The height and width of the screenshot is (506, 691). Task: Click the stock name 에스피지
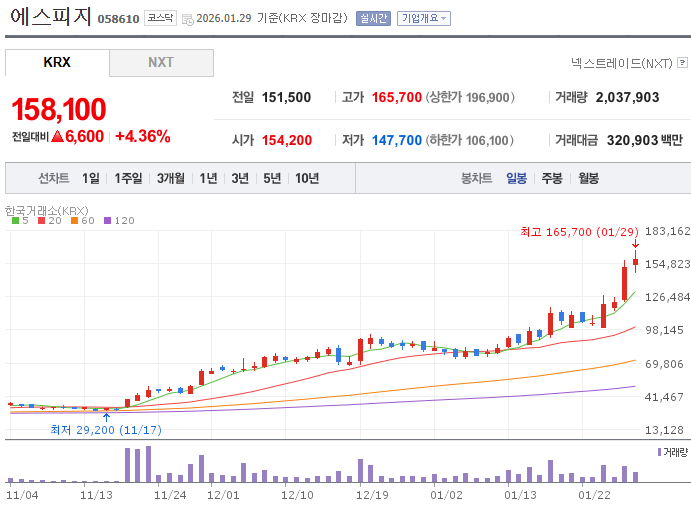click(50, 16)
